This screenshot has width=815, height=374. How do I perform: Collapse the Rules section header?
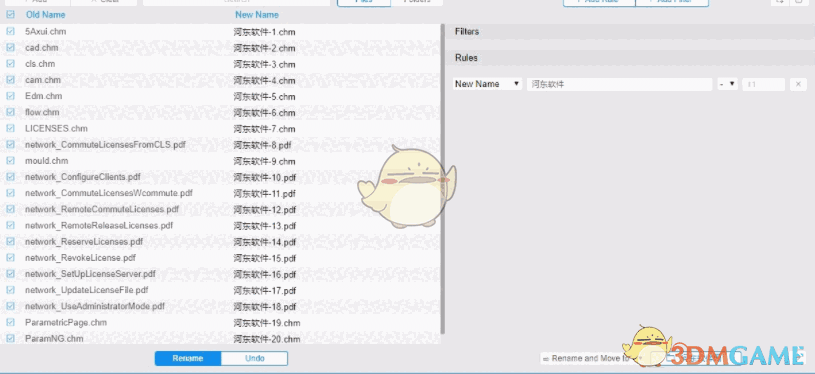pyautogui.click(x=630, y=58)
